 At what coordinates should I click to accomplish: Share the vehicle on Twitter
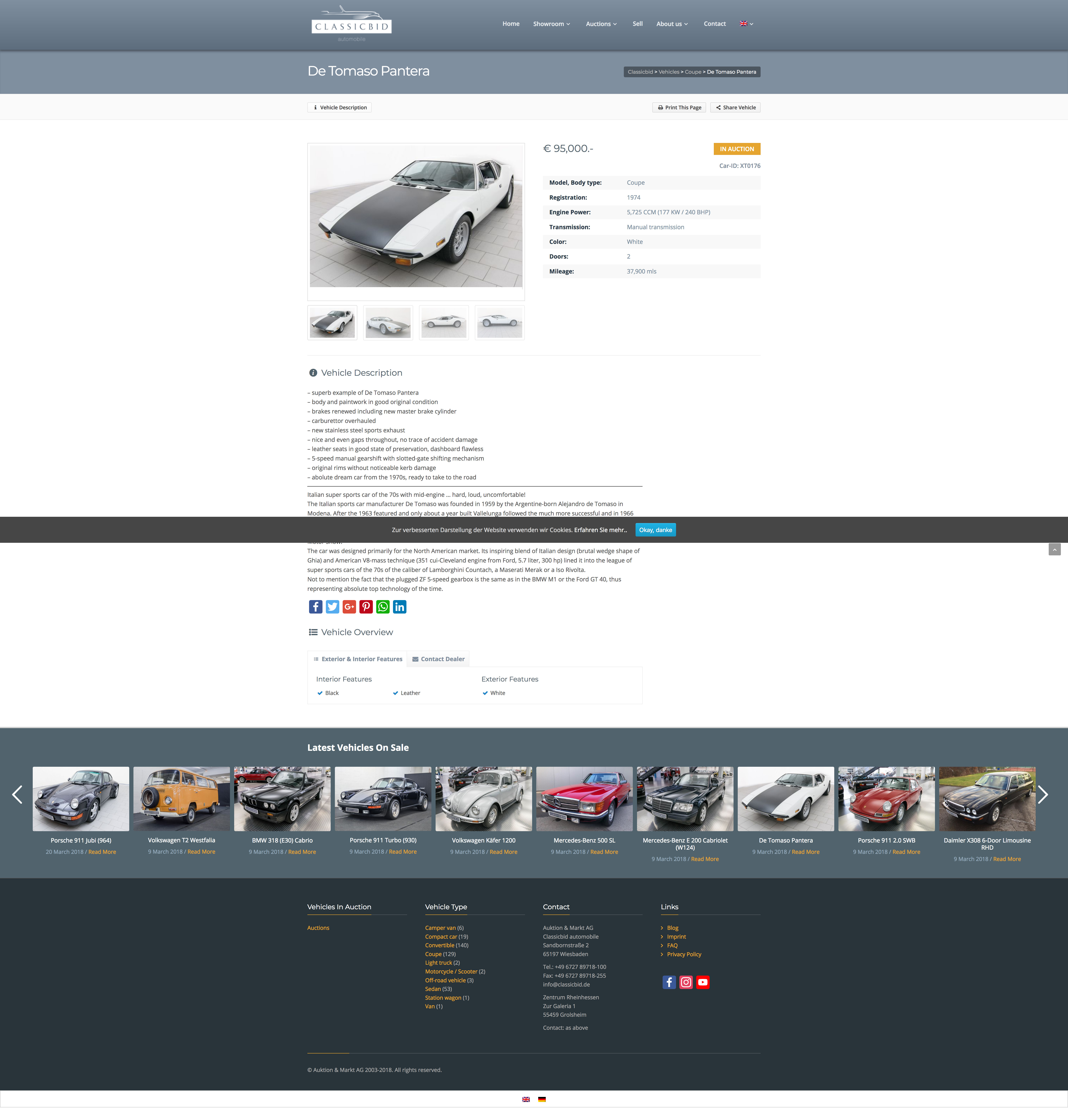tap(333, 607)
